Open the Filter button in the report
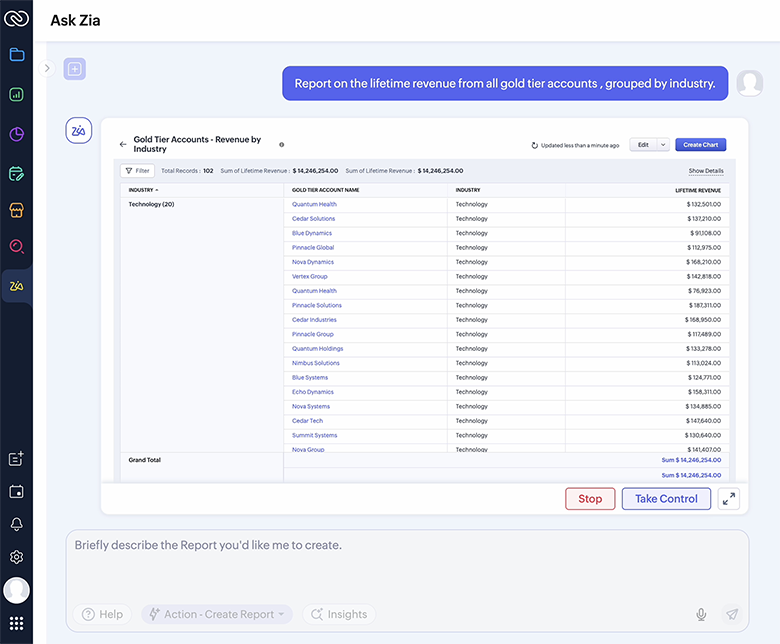This screenshot has height=644, width=780. point(138,171)
